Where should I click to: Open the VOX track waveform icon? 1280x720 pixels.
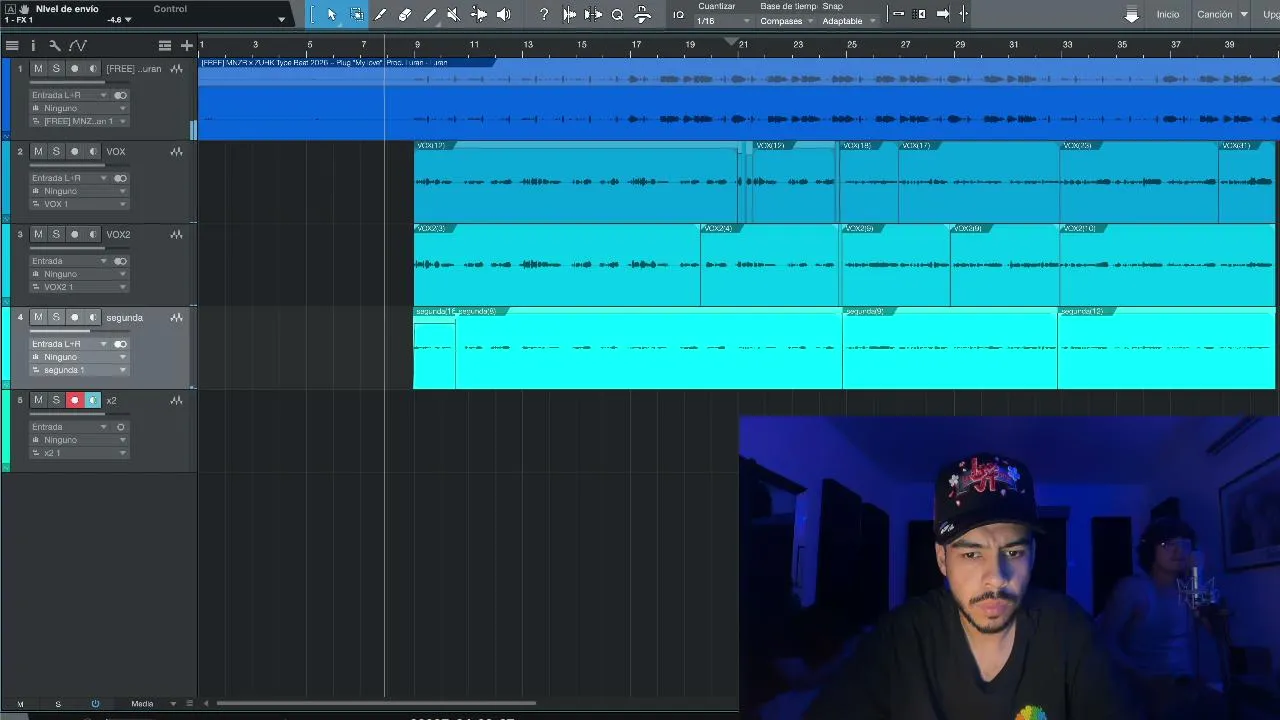click(176, 152)
